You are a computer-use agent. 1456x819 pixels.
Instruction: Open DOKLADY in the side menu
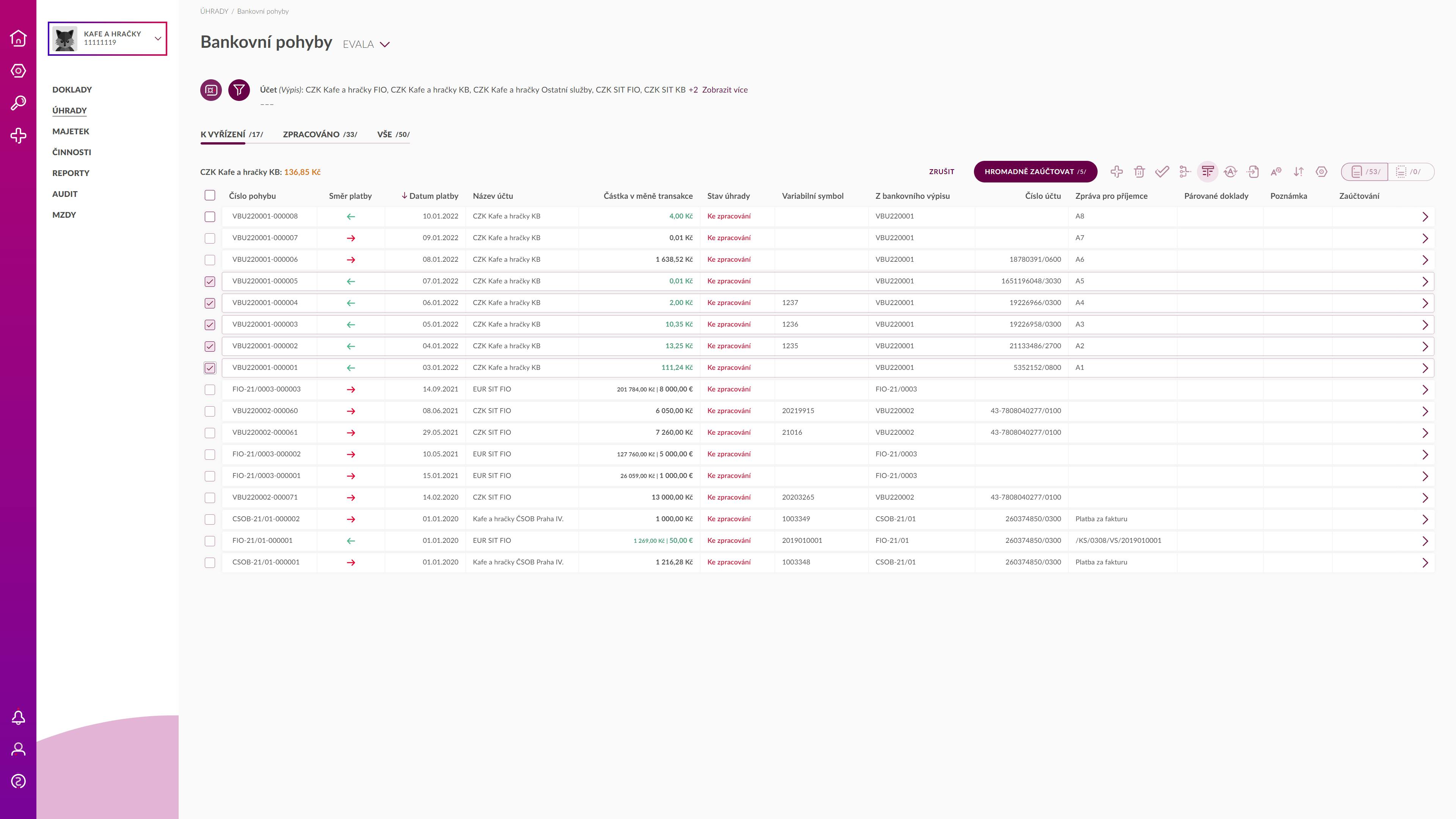(72, 90)
